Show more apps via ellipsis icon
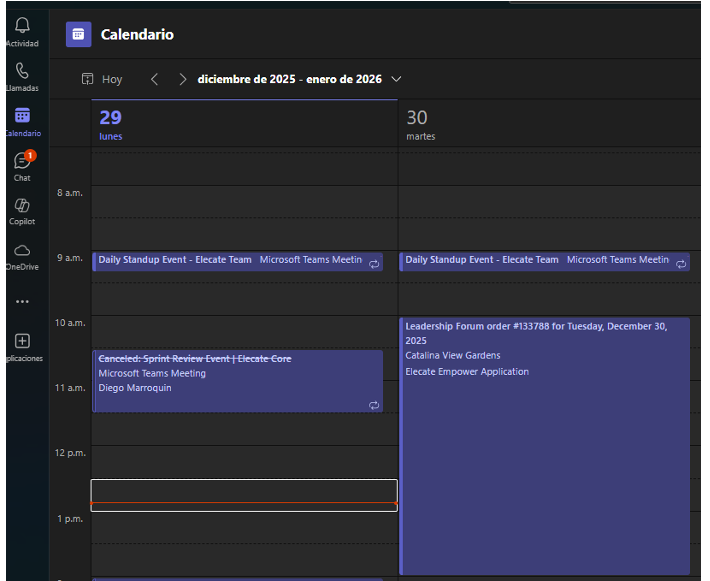The width and height of the screenshot is (710, 581). click(22, 301)
